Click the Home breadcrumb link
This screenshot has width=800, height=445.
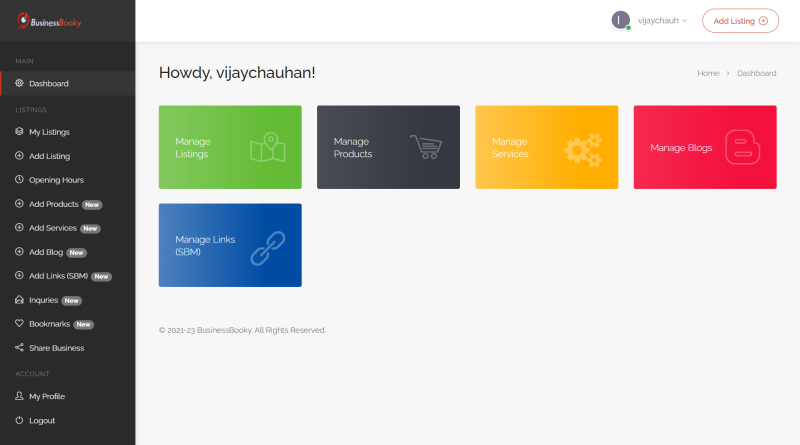pyautogui.click(x=708, y=73)
